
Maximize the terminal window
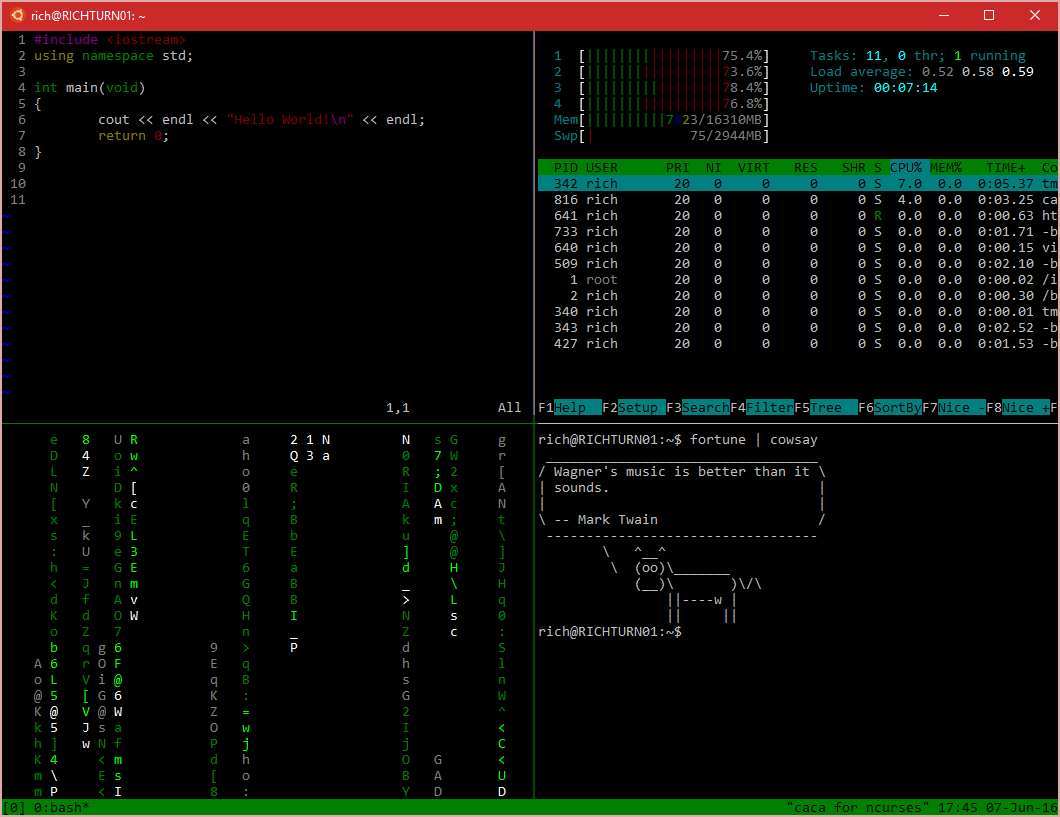(989, 15)
